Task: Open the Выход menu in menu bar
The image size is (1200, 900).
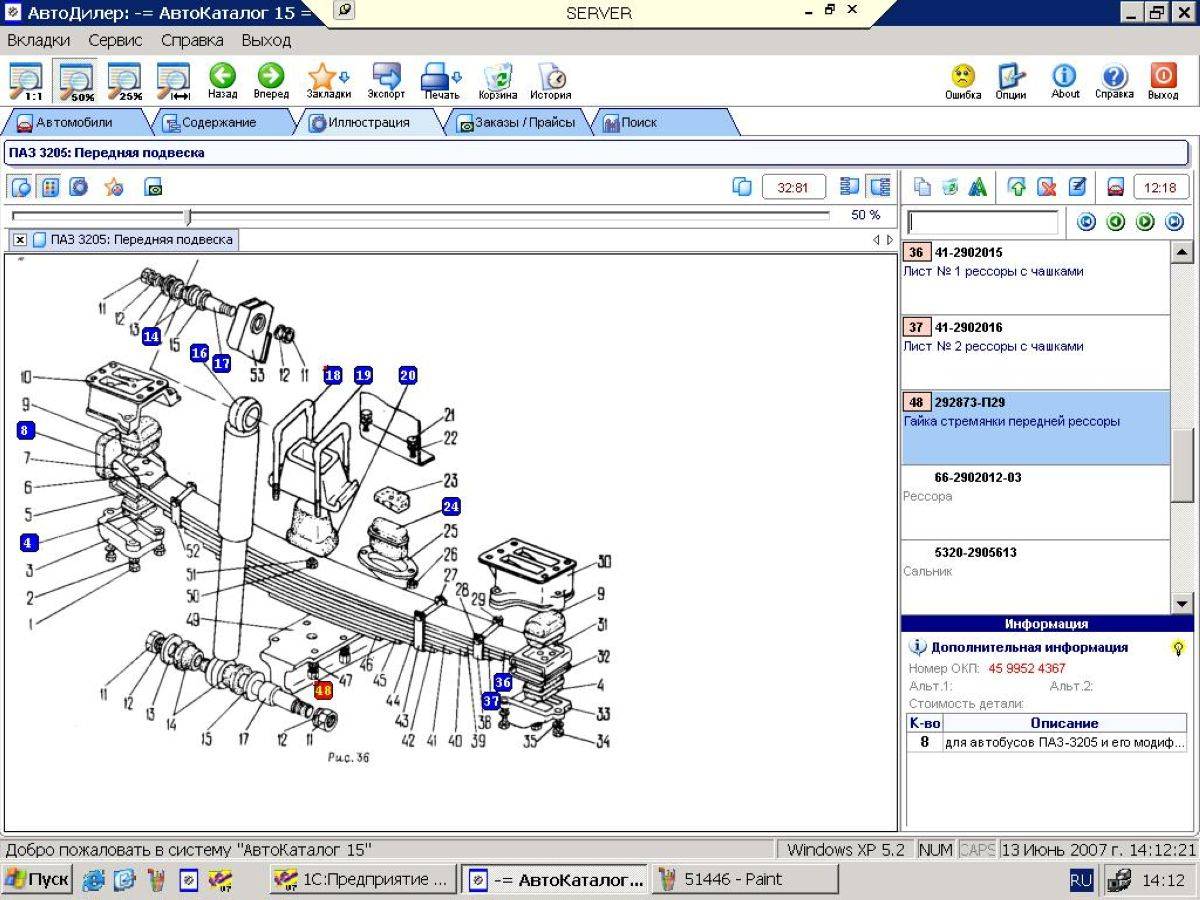Action: click(x=266, y=41)
